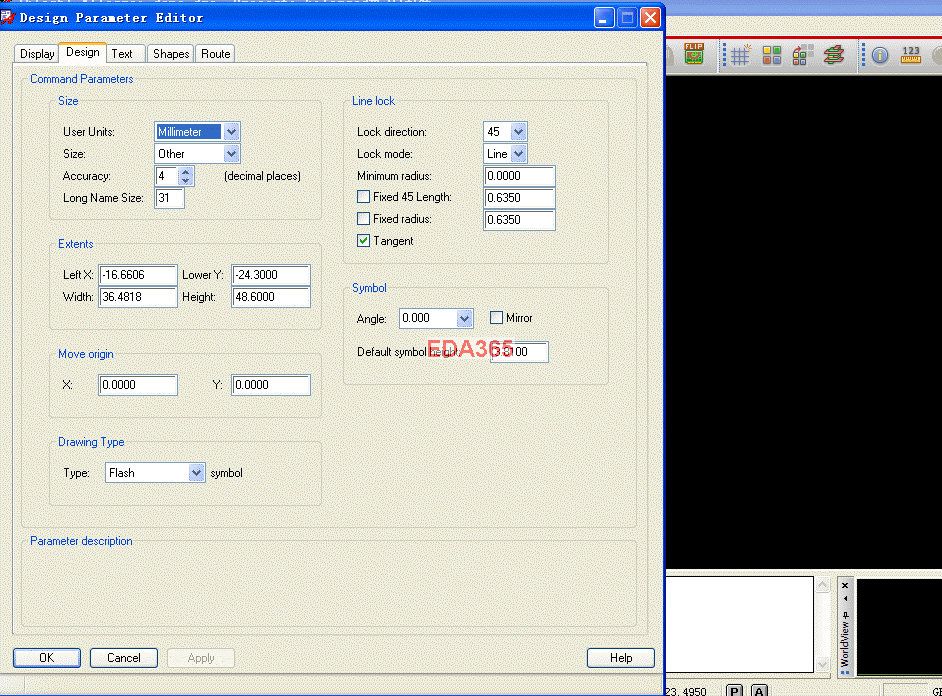Click the Accuracy value field
The width and height of the screenshot is (942, 696).
167,176
